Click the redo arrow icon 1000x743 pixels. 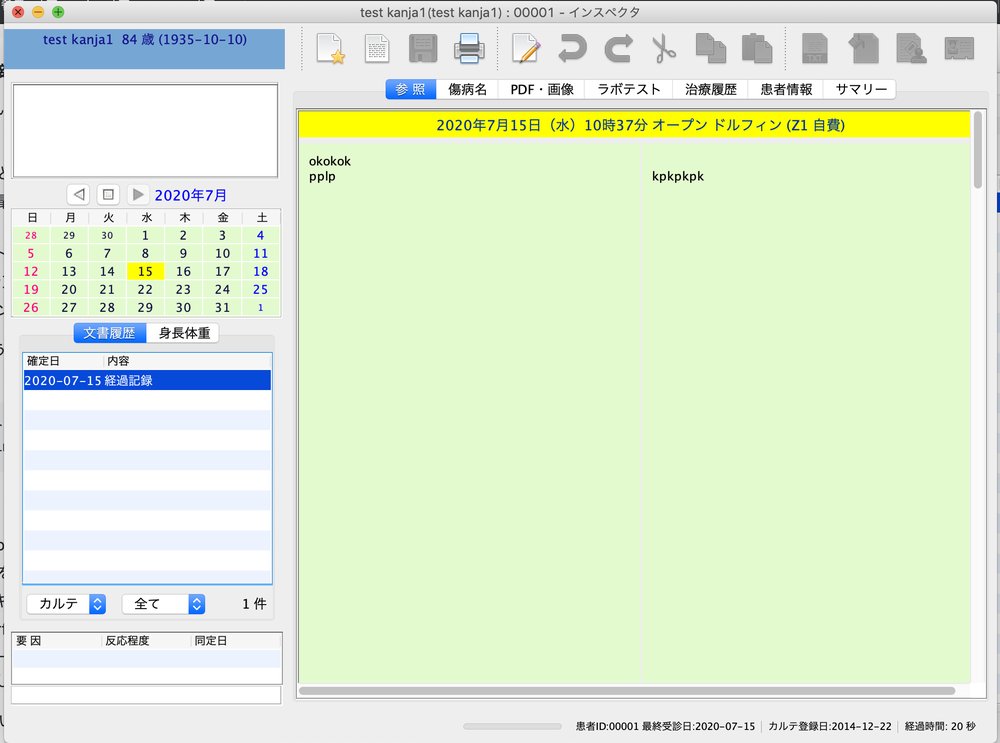618,48
